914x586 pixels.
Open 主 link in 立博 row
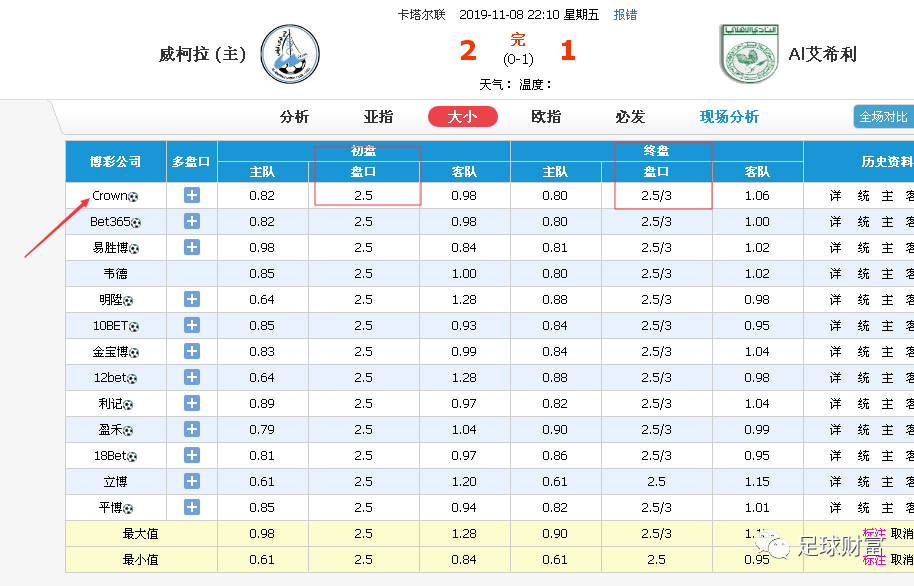(x=888, y=482)
